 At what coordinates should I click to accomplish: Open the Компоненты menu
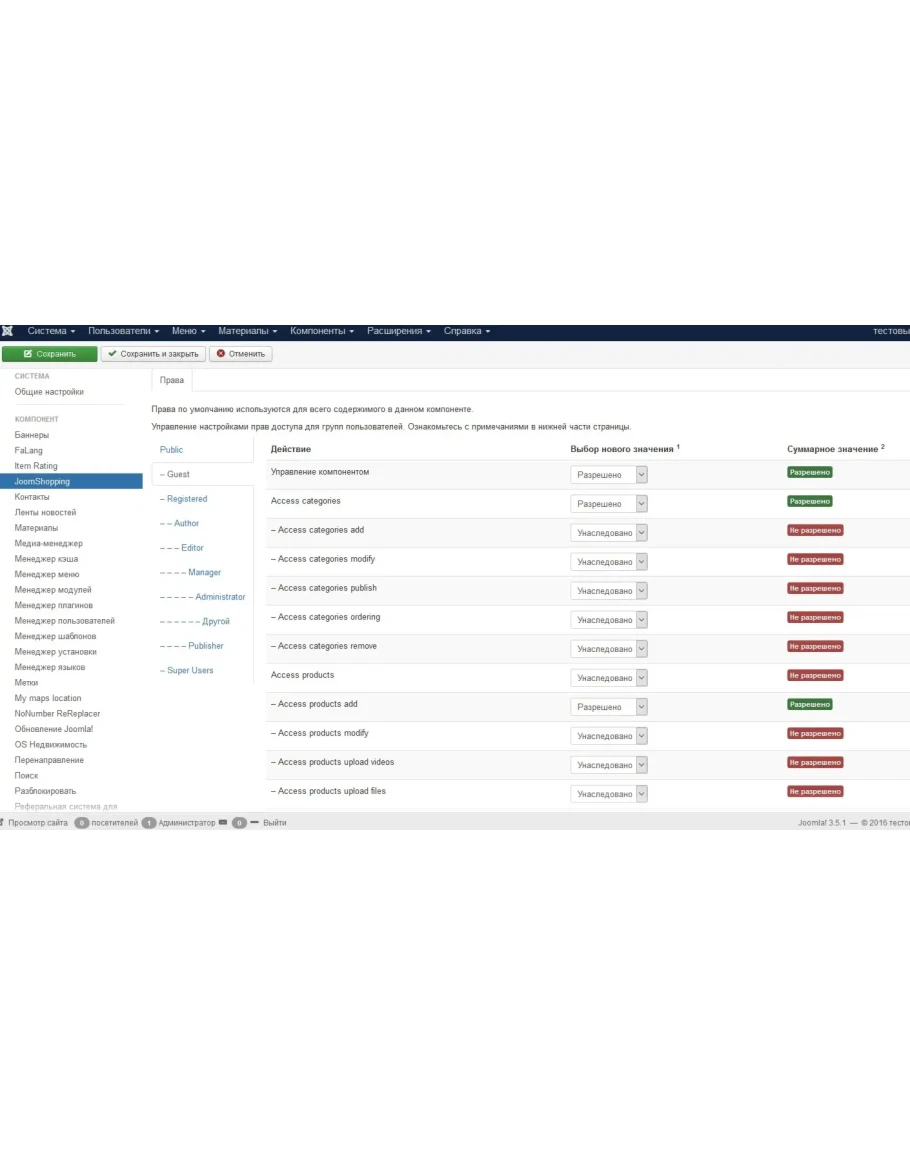click(322, 331)
